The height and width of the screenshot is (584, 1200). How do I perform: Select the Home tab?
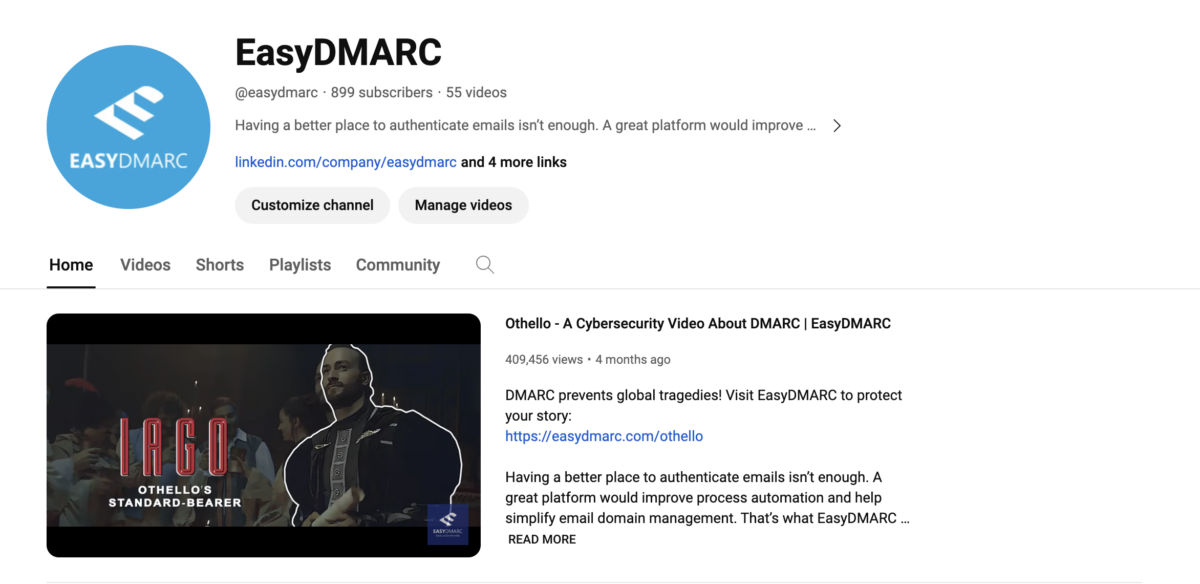[71, 264]
